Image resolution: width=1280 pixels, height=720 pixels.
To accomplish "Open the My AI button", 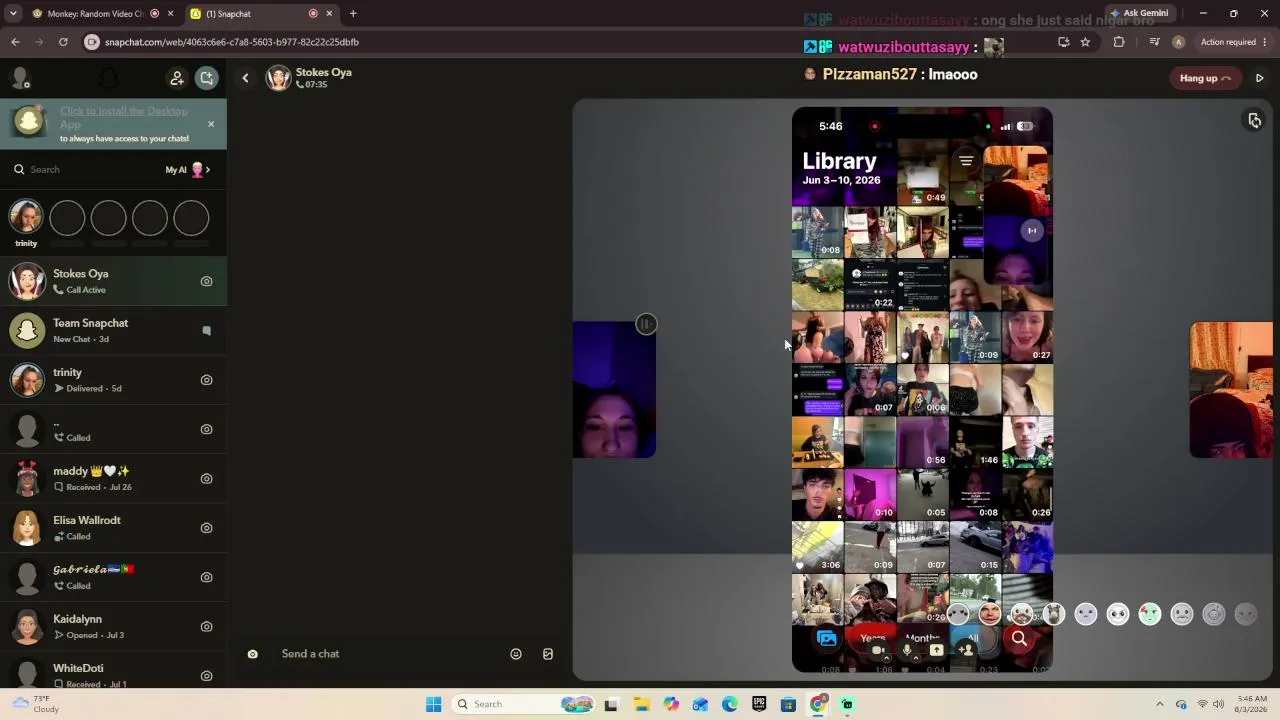I will click(186, 170).
